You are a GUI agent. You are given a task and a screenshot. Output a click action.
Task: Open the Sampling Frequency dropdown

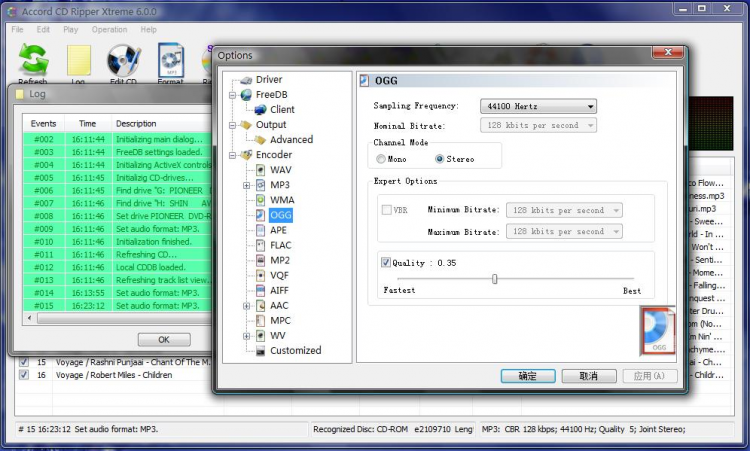538,106
